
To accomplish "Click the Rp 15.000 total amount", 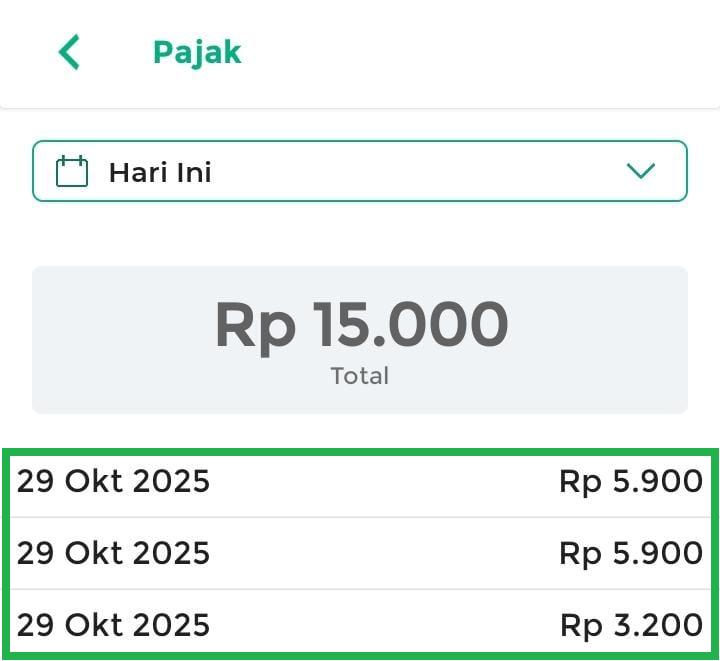I will (x=361, y=325).
